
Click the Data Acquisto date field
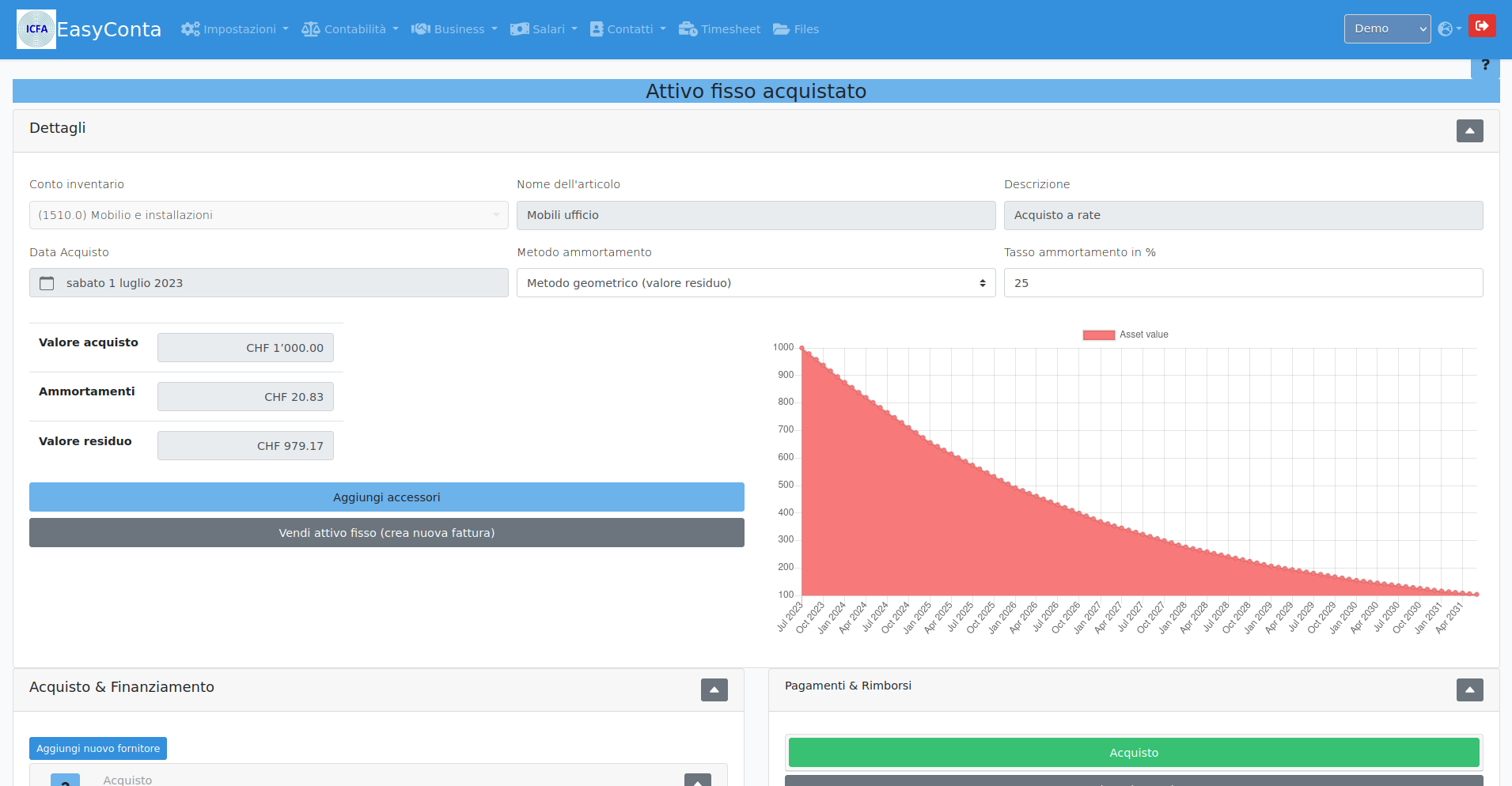coord(269,283)
